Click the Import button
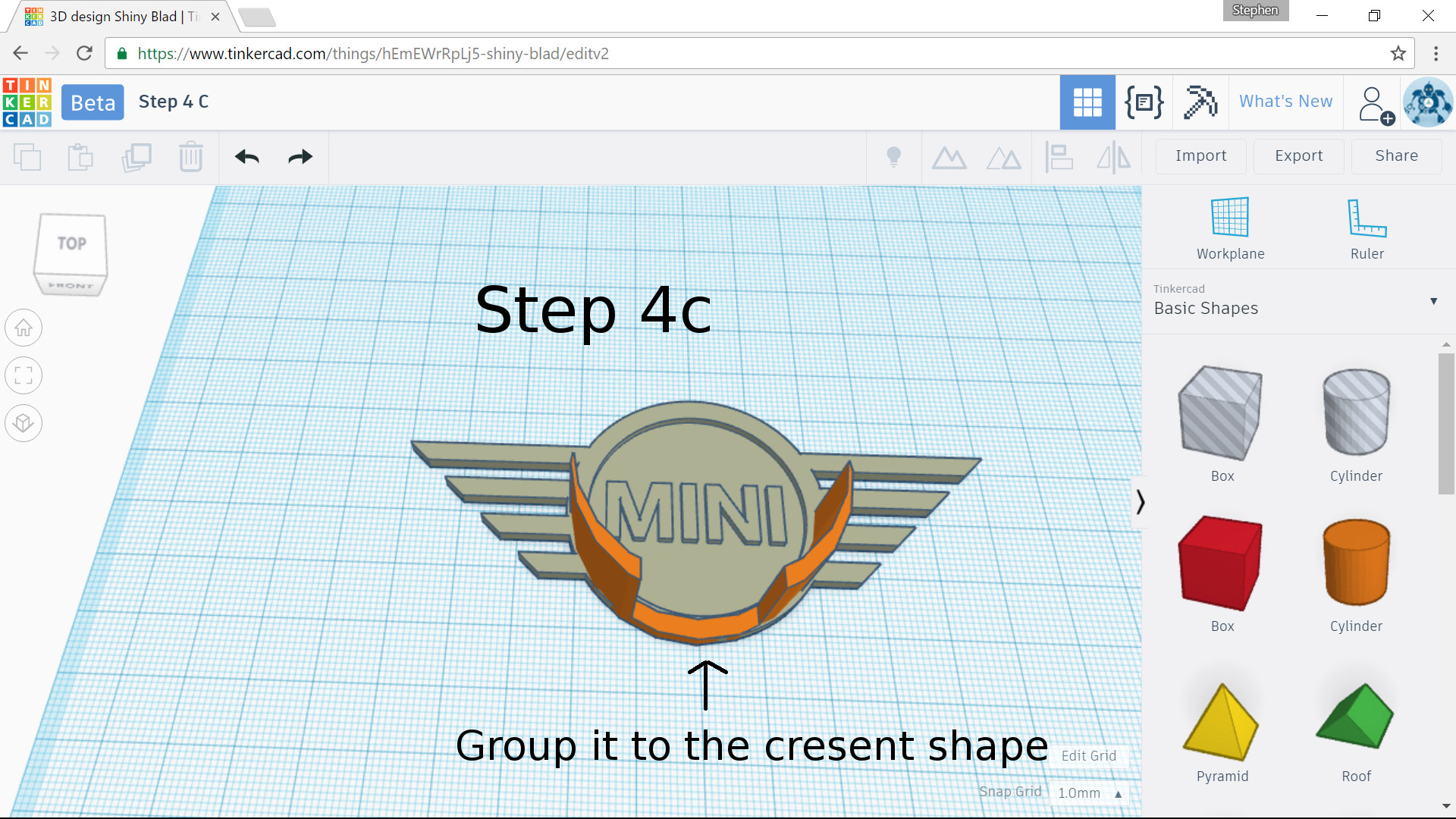This screenshot has width=1456, height=819. tap(1200, 156)
